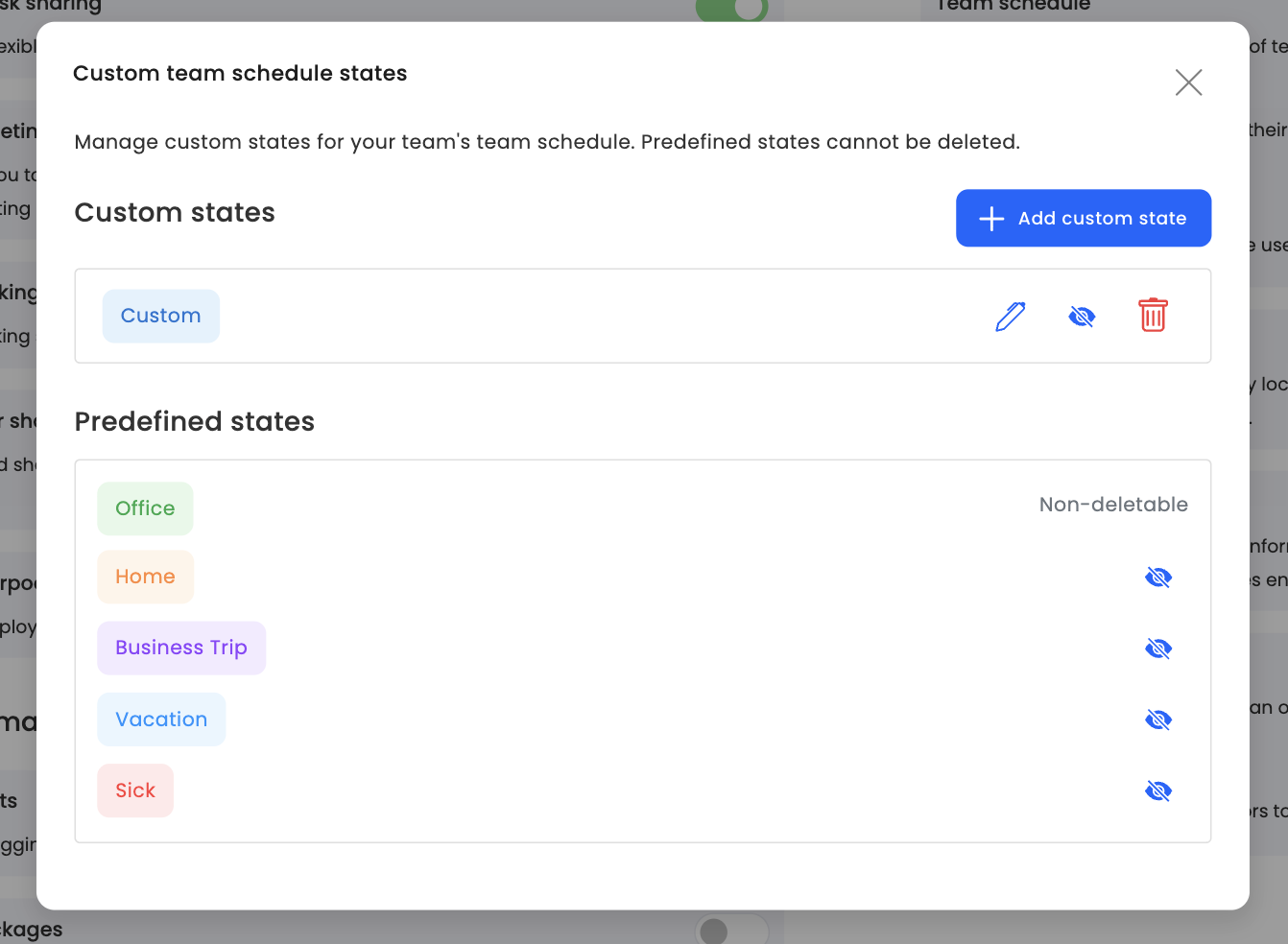Viewport: 1288px width, 944px height.
Task: Click the Add custom state button
Action: [1083, 218]
